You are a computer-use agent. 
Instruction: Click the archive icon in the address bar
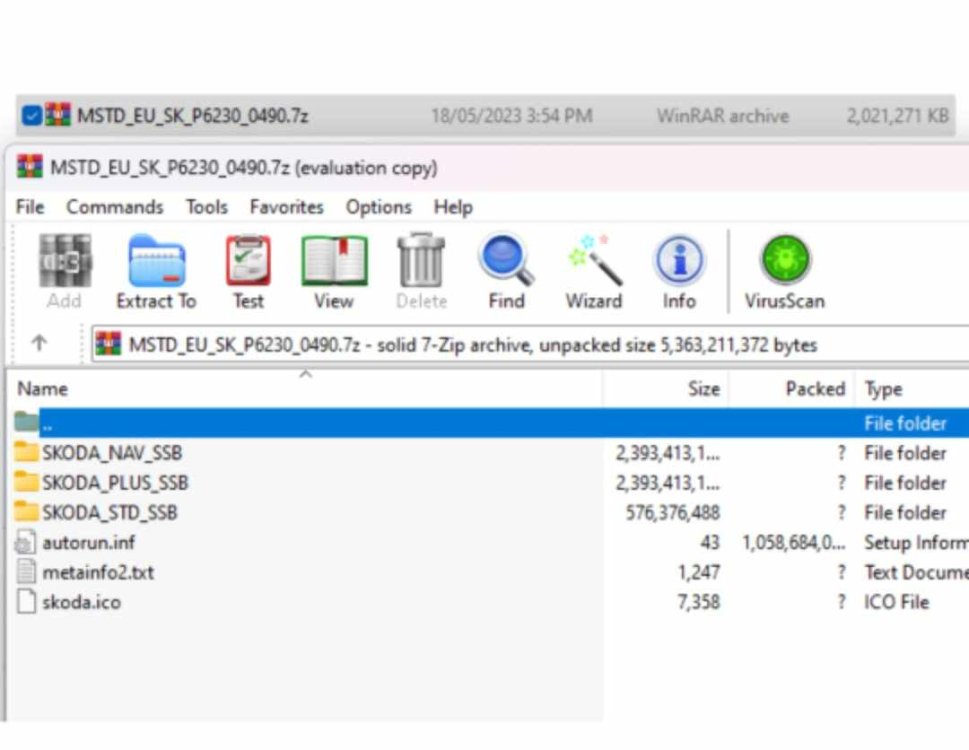coord(108,344)
